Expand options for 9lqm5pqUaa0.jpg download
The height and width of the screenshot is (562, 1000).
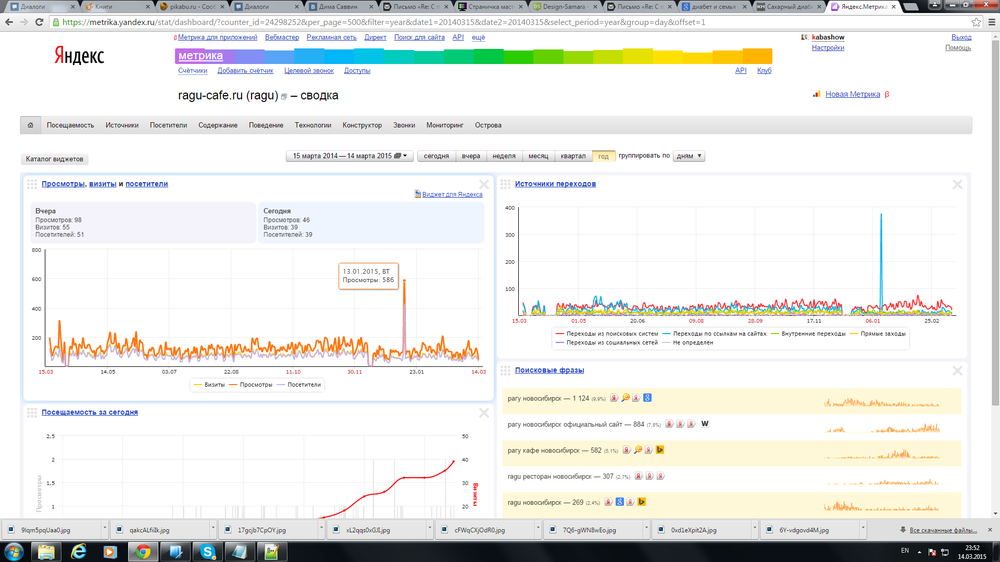click(x=104, y=529)
